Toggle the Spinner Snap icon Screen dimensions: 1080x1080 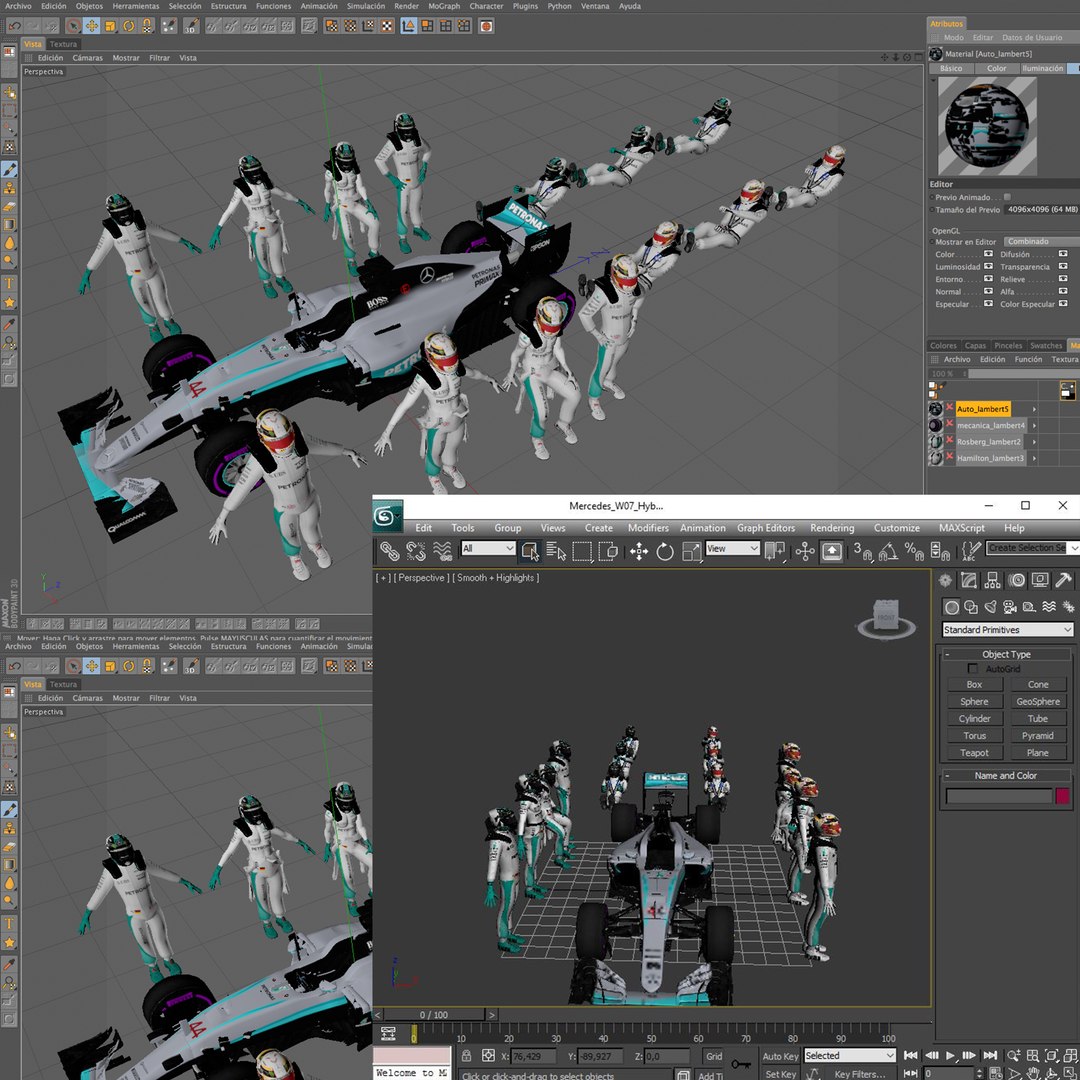pyautogui.click(x=940, y=551)
